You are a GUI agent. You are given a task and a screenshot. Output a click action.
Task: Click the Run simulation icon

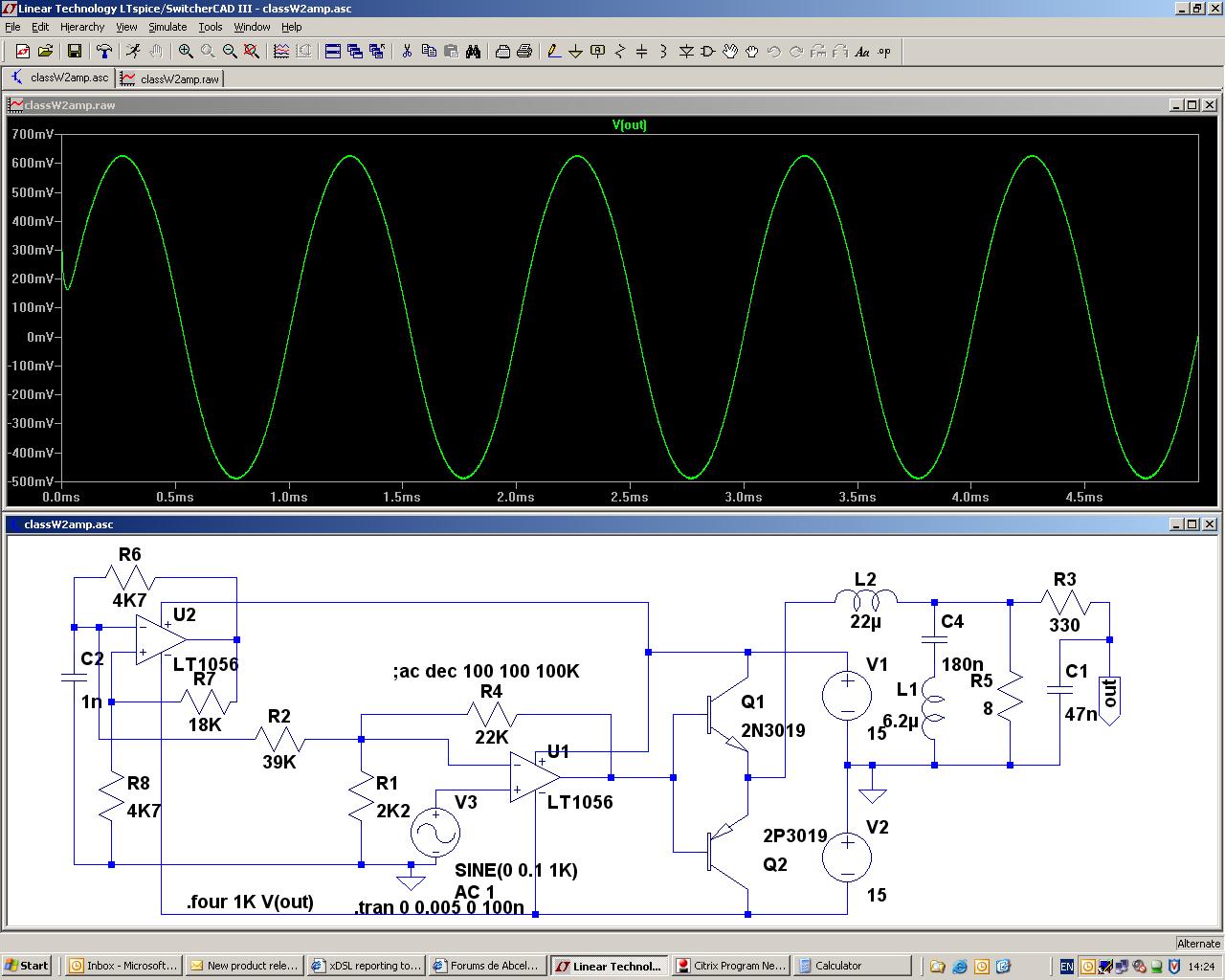click(133, 52)
